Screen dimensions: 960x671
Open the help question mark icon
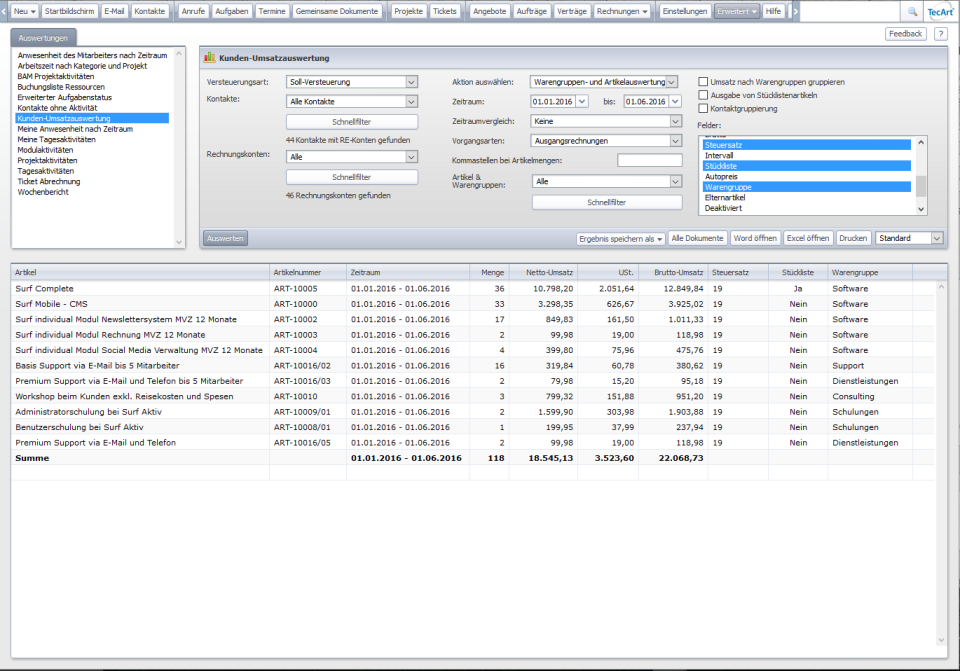pyautogui.click(x=940, y=34)
